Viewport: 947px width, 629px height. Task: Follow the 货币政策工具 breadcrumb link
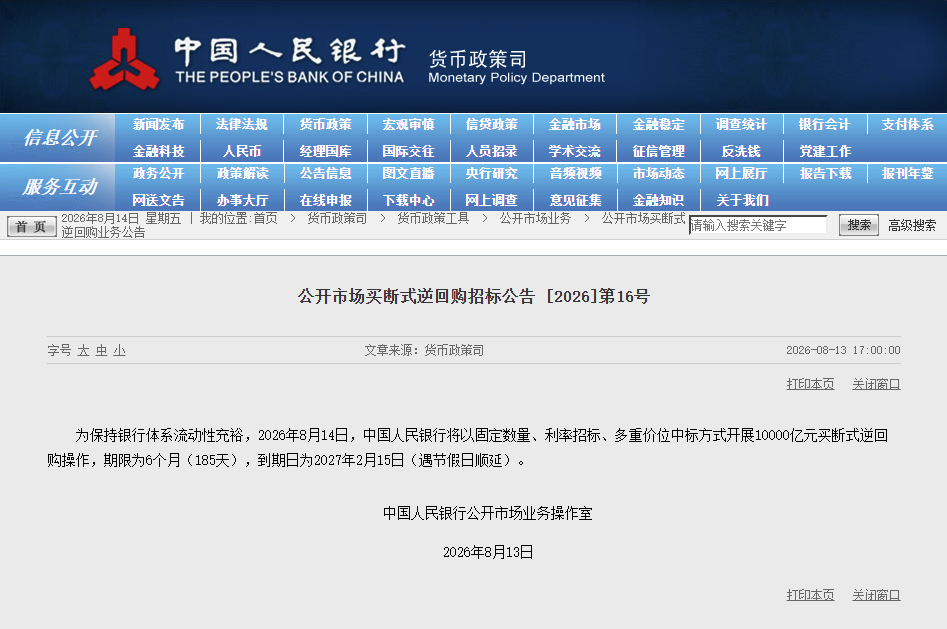pyautogui.click(x=433, y=218)
